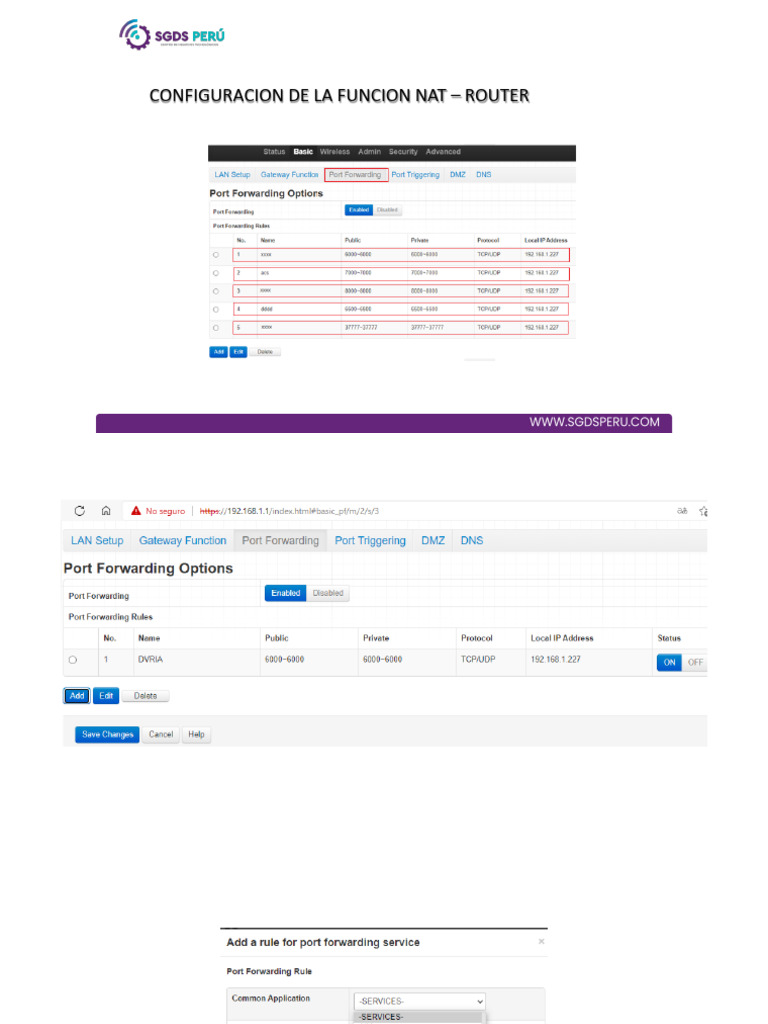The height and width of the screenshot is (1024, 768).
Task: Click the Help button
Action: click(x=196, y=734)
